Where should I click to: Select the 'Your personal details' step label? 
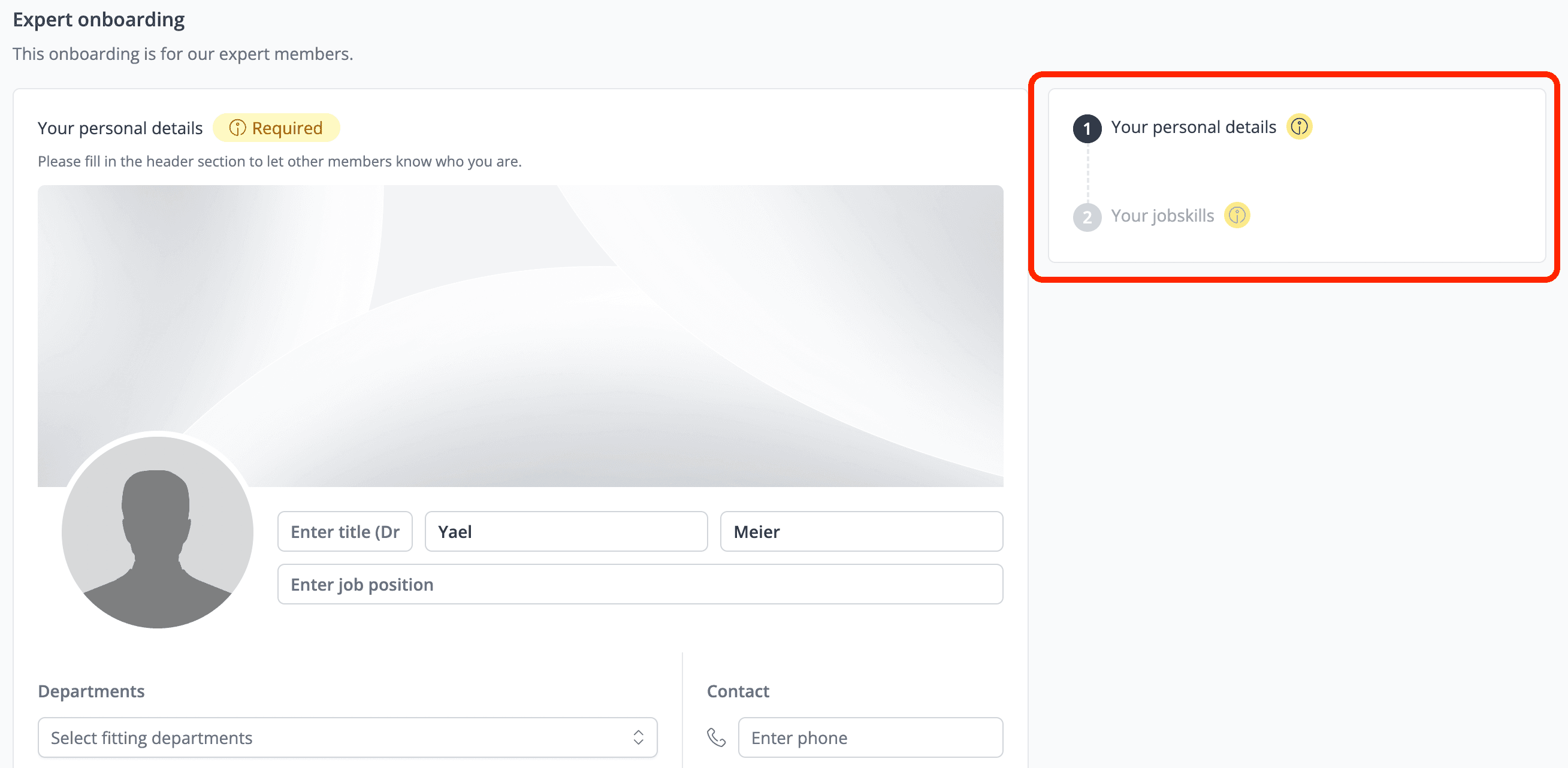(x=1192, y=126)
